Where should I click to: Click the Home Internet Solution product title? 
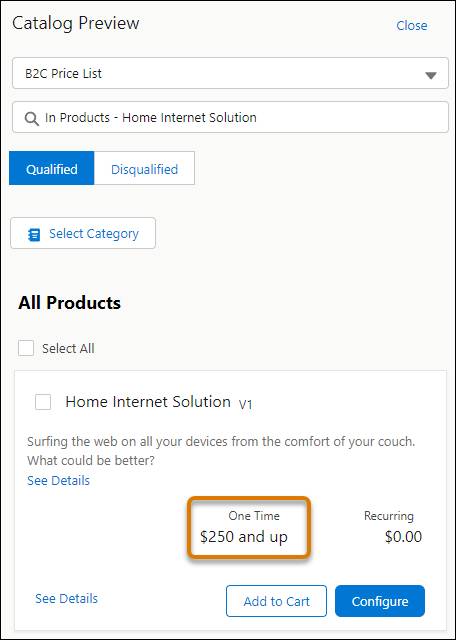tap(148, 402)
